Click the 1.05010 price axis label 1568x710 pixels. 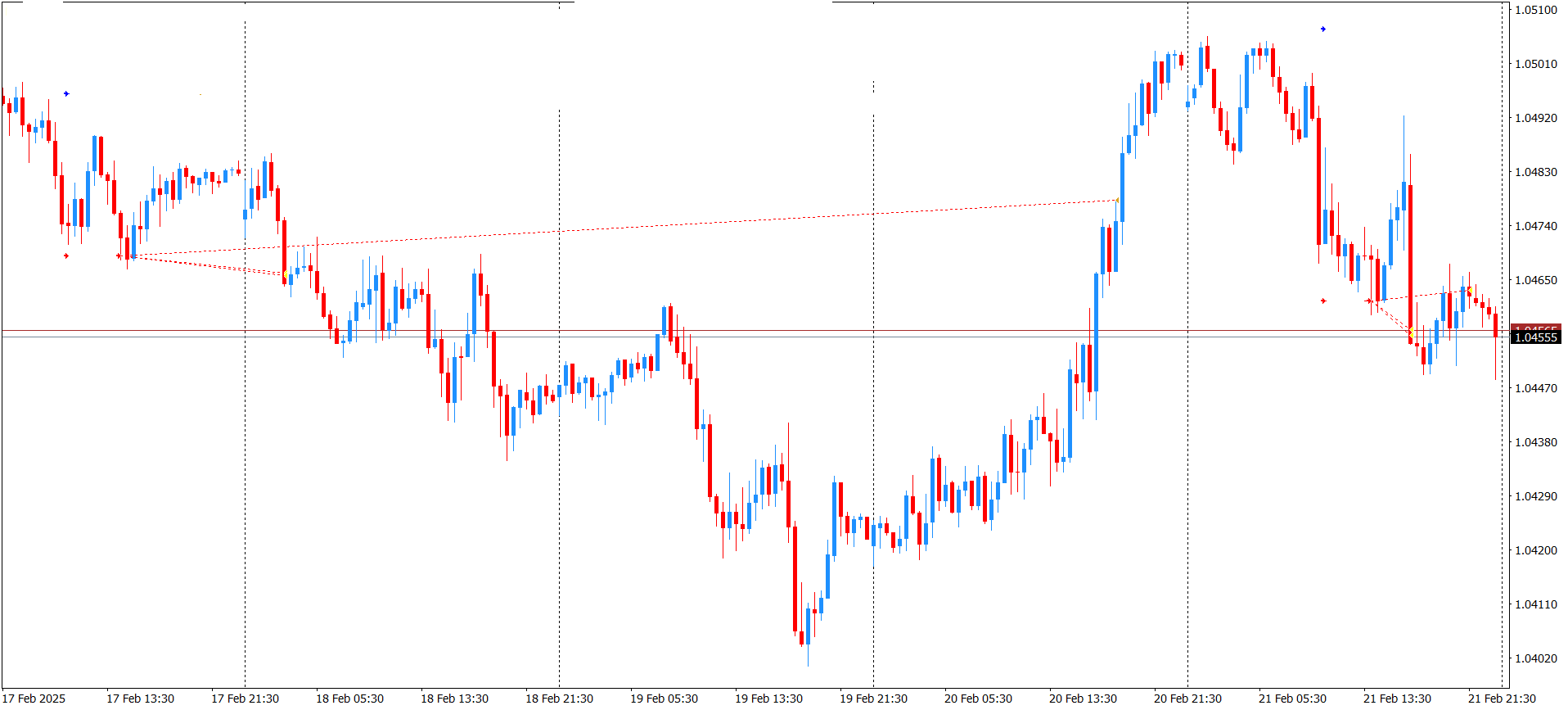click(x=1536, y=64)
